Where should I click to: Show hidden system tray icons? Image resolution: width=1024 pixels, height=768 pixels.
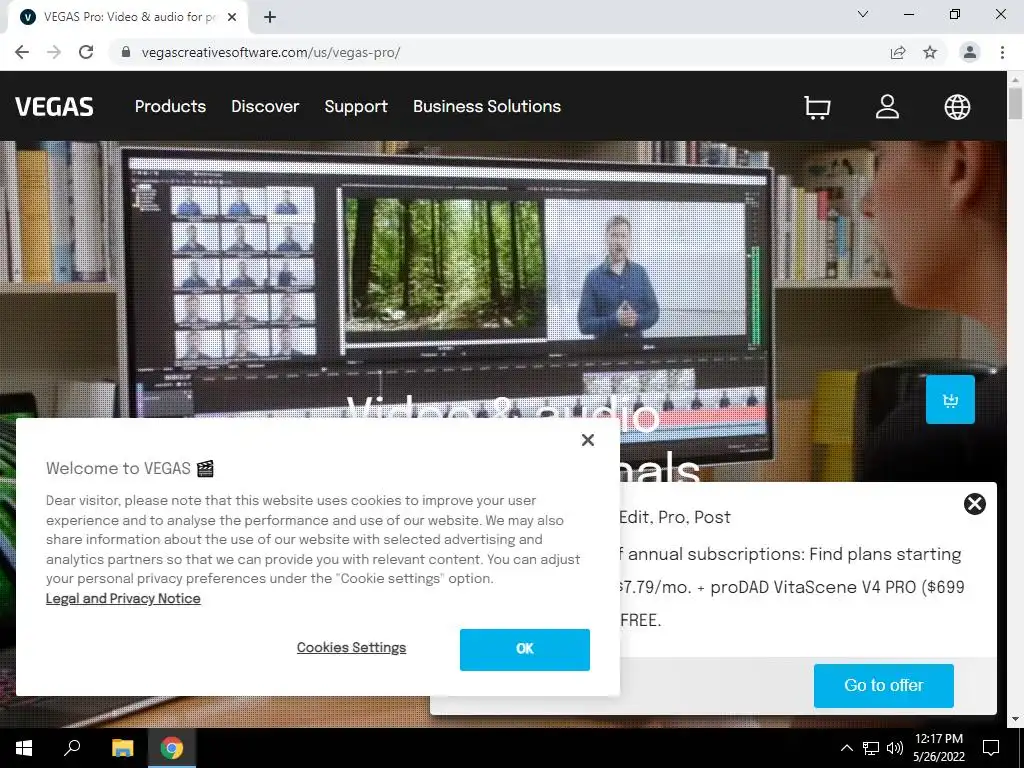(x=846, y=748)
